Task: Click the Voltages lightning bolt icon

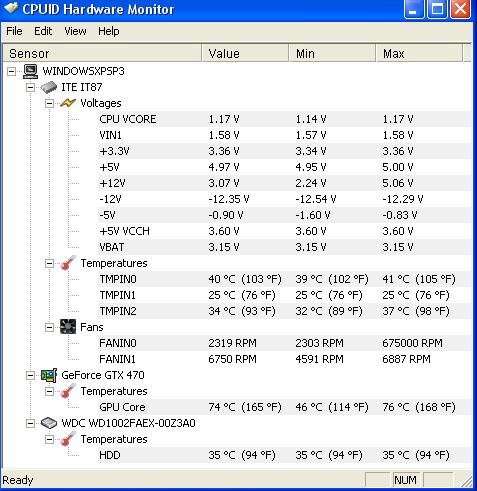Action: coord(68,103)
